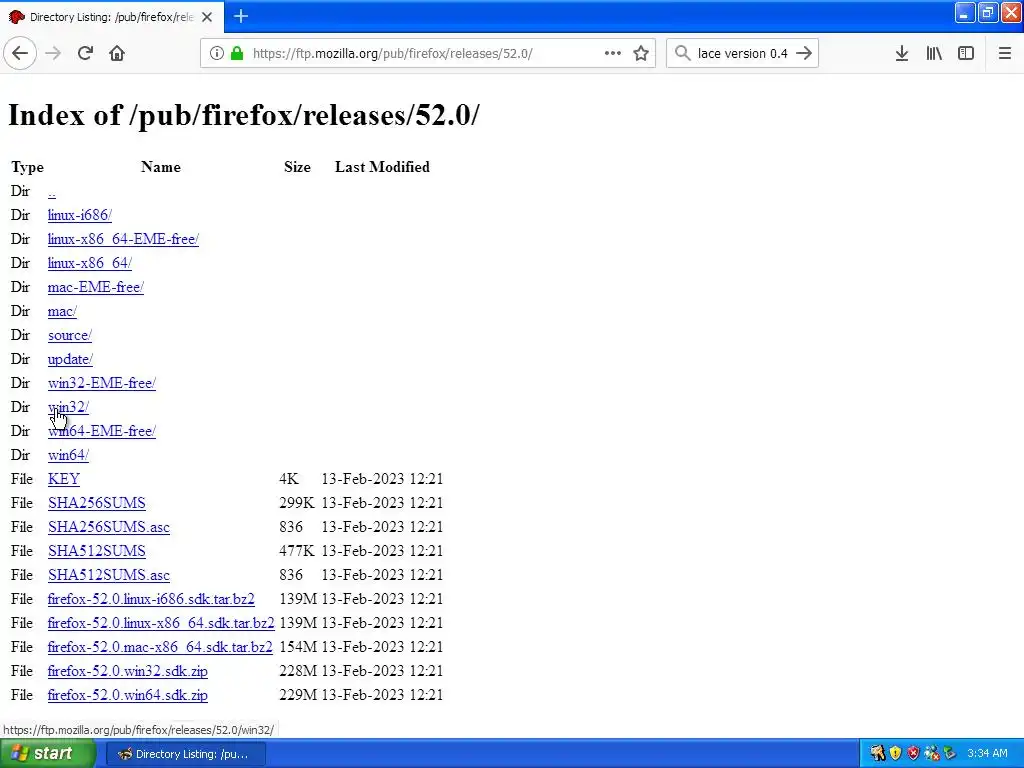This screenshot has width=1024, height=768.
Task: Open the Windows Start menu
Action: tap(46, 754)
